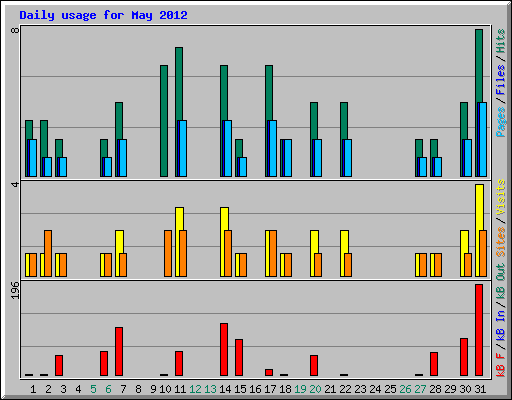Click the orange Sites bar on day 2
The height and width of the screenshot is (400, 512).
click(48, 253)
